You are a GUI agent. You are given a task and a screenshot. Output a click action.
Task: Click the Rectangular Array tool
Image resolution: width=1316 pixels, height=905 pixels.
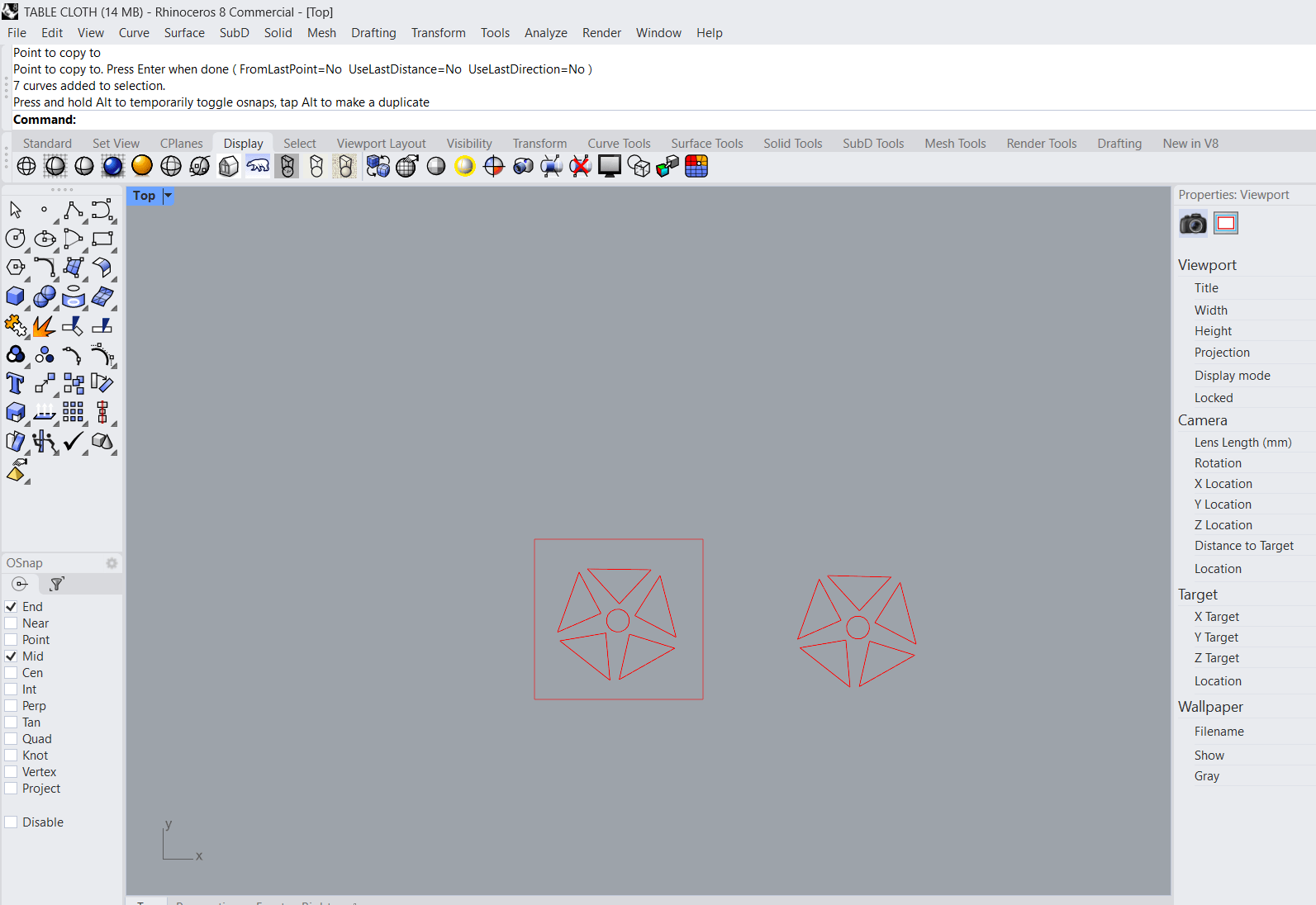click(74, 412)
